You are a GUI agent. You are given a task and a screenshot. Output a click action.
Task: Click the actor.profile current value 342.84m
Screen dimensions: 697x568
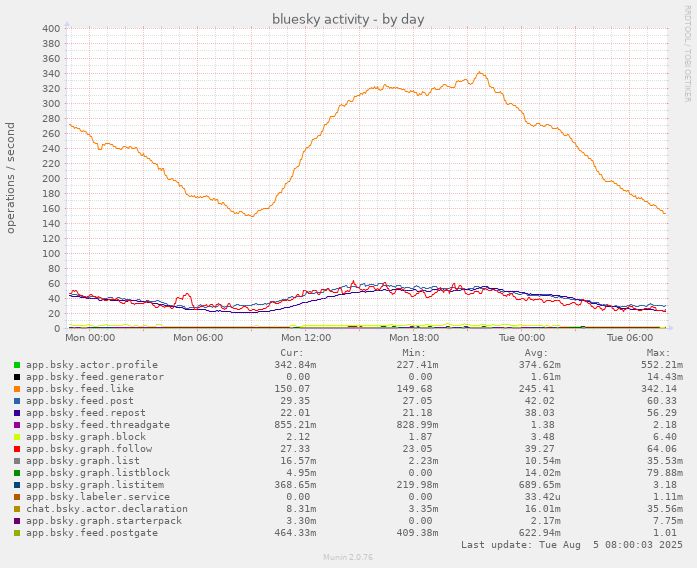295,365
